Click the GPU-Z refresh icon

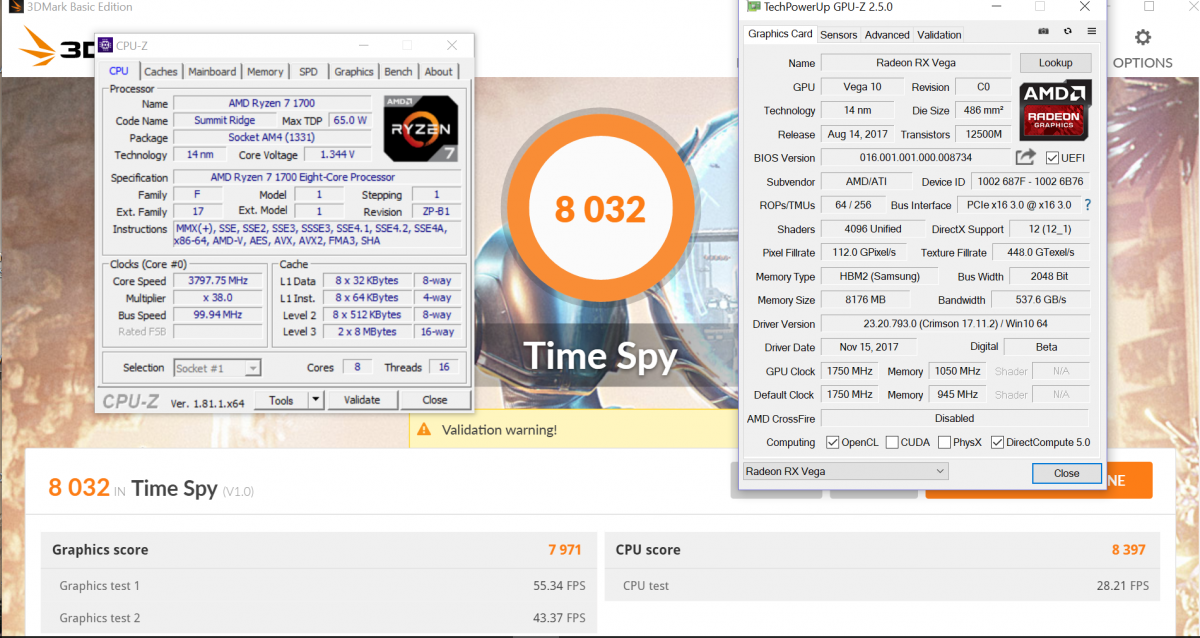[x=1068, y=32]
